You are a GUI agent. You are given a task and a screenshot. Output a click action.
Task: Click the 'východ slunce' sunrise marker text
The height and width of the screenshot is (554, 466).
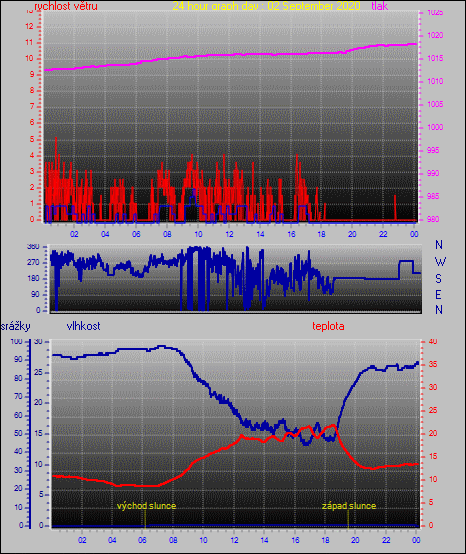point(146,506)
